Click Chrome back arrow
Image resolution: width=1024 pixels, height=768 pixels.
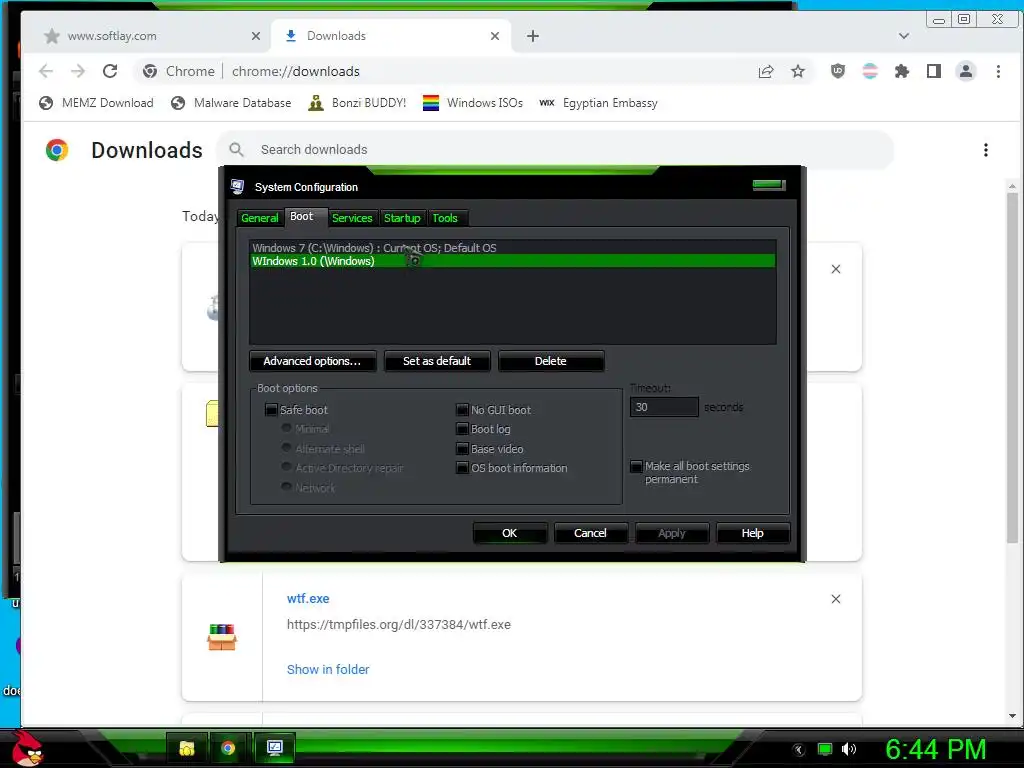click(x=46, y=71)
